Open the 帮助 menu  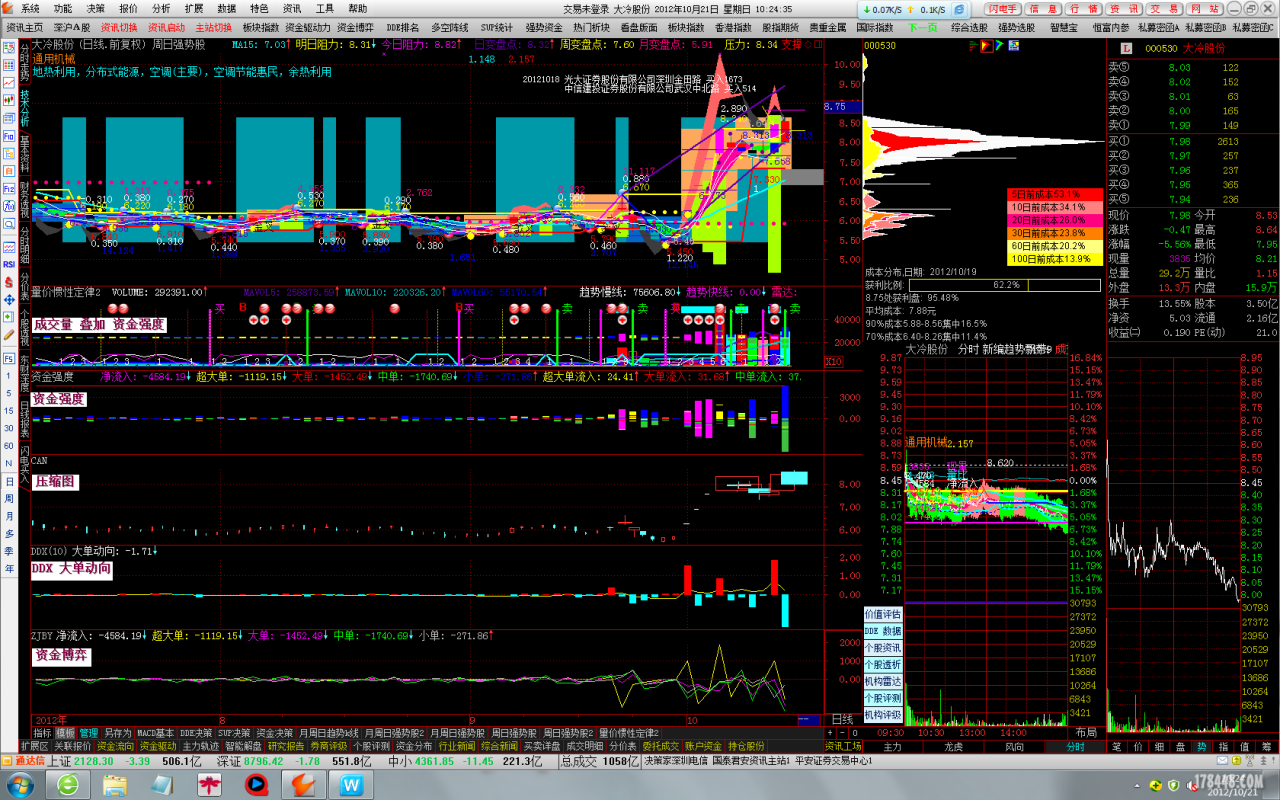tap(357, 8)
